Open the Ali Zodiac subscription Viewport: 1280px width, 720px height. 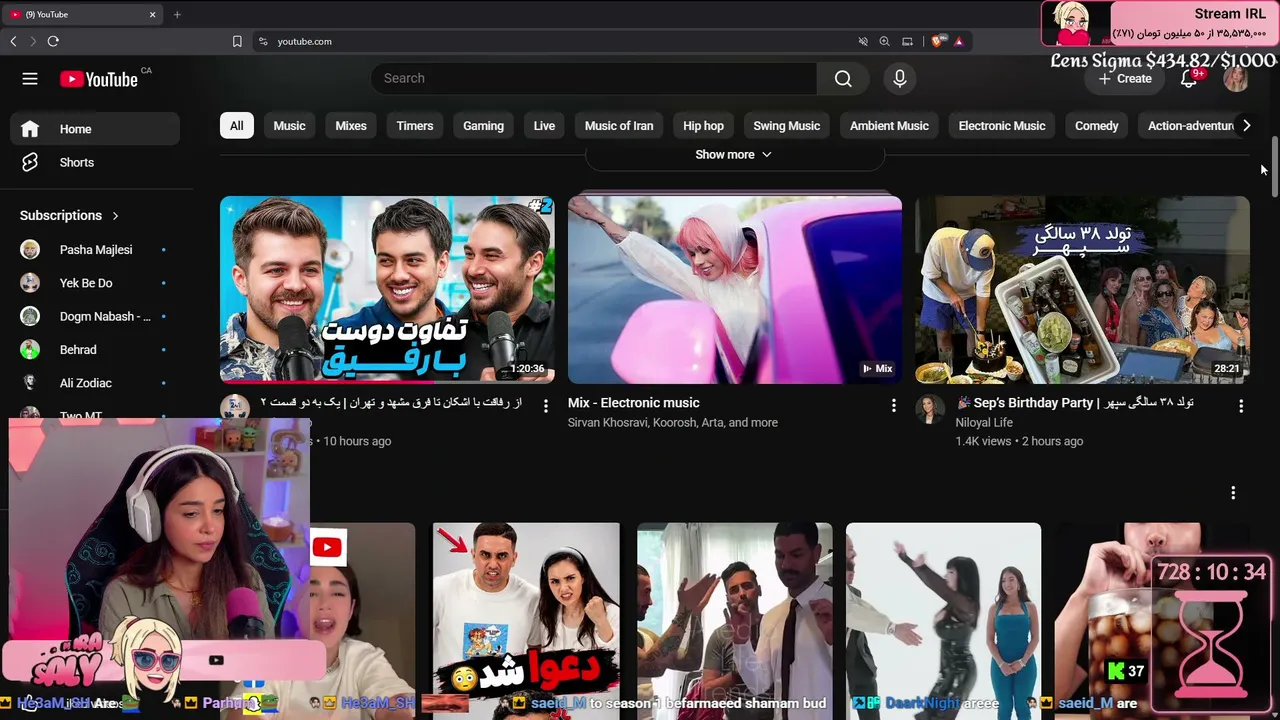[x=95, y=383]
